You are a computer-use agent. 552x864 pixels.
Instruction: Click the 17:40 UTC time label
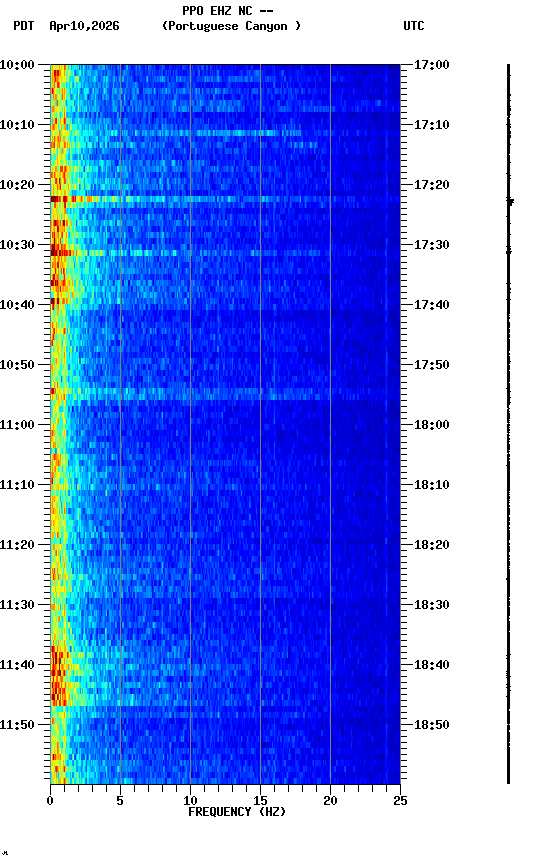click(x=432, y=305)
